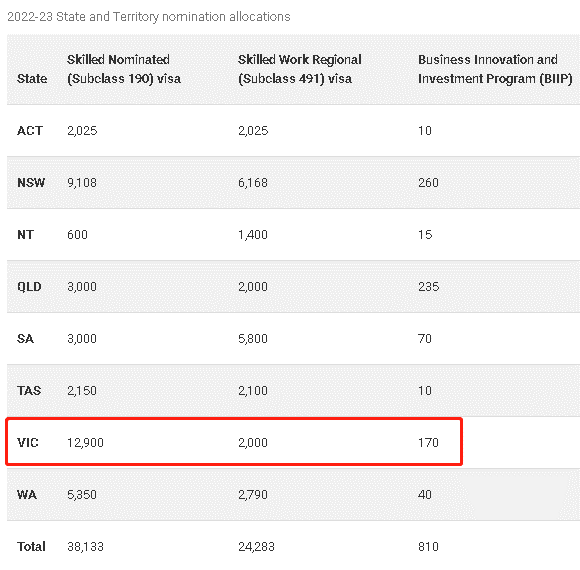Click the ACT row label
Viewport: 580px width, 570px height.
click(30, 131)
